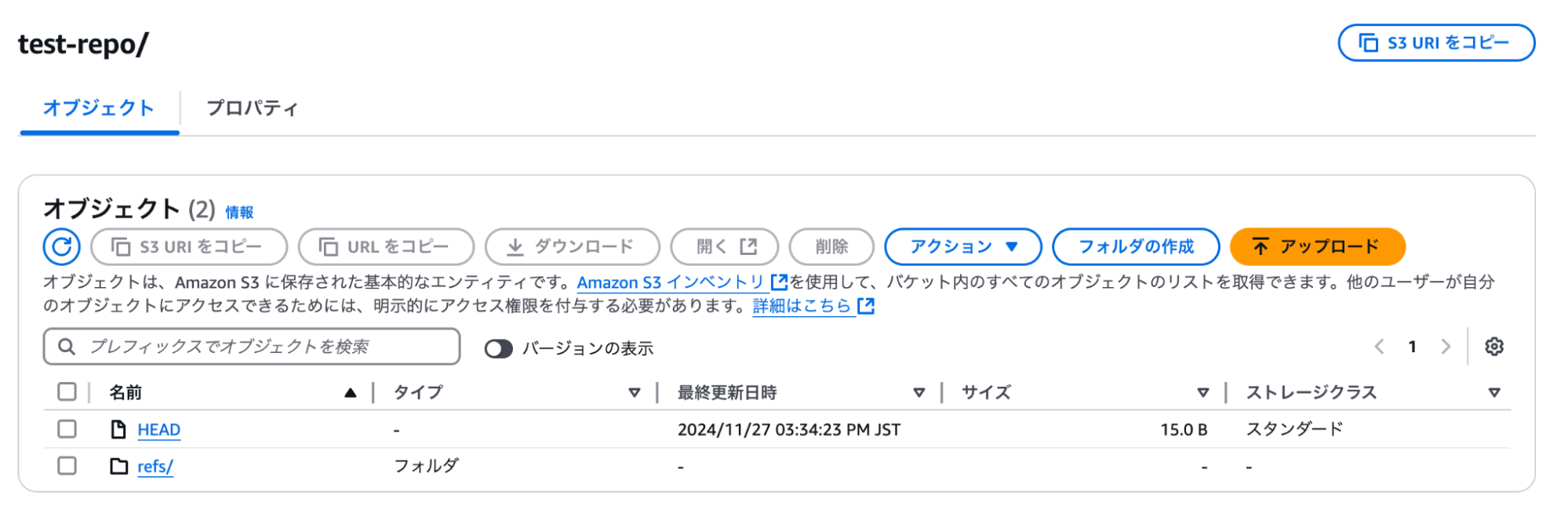Sort by タイプ column arrow
This screenshot has width=1568, height=517.
tap(635, 392)
